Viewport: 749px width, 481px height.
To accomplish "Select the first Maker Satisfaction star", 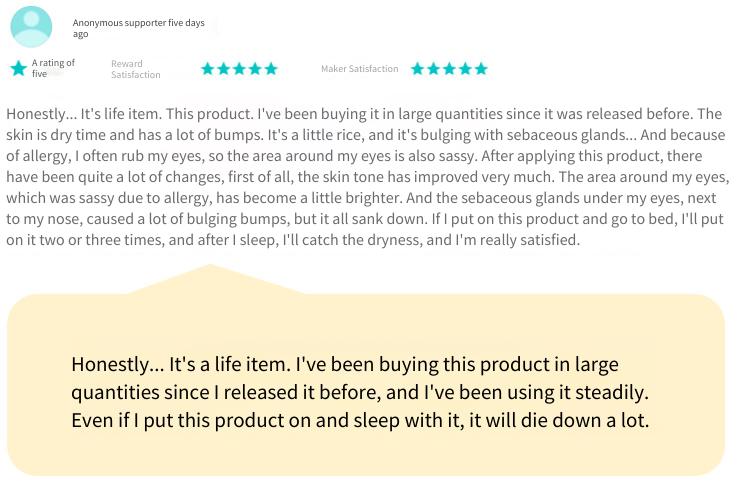I will (417, 69).
